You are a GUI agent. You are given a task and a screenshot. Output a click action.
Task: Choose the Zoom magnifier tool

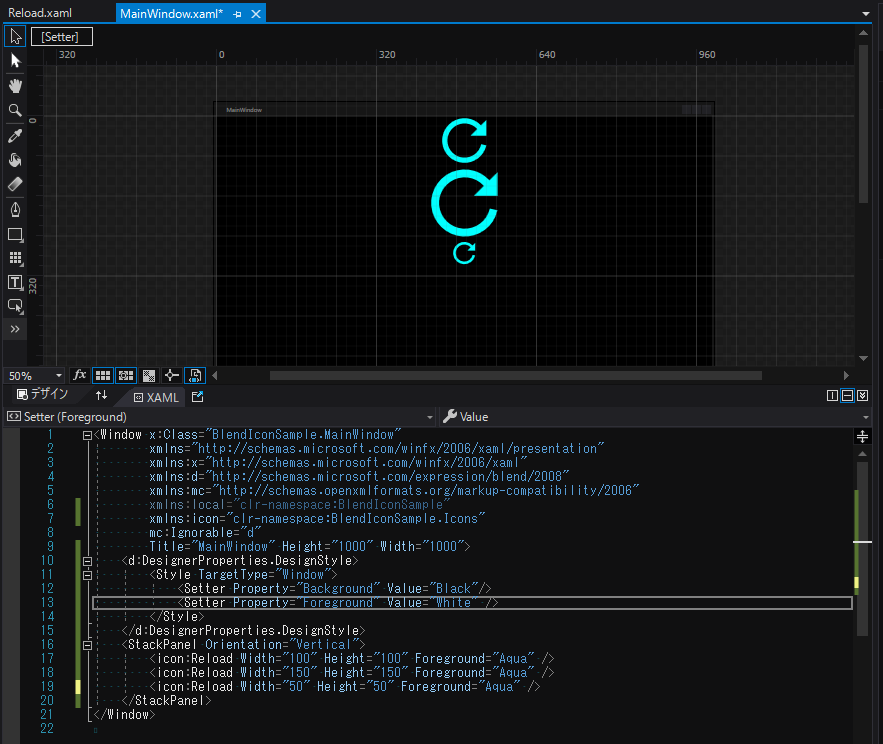(15, 110)
